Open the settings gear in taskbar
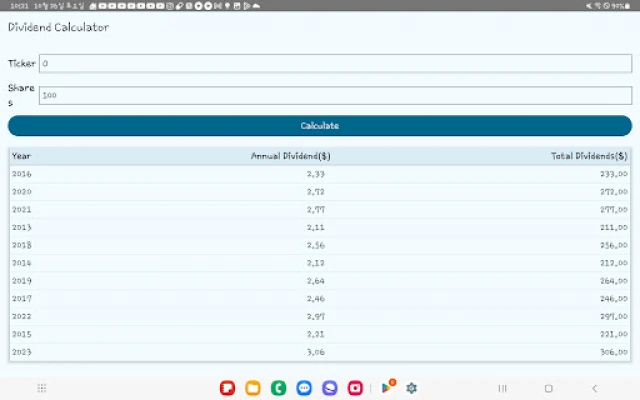Screen dimensions: 640x400 point(411,388)
